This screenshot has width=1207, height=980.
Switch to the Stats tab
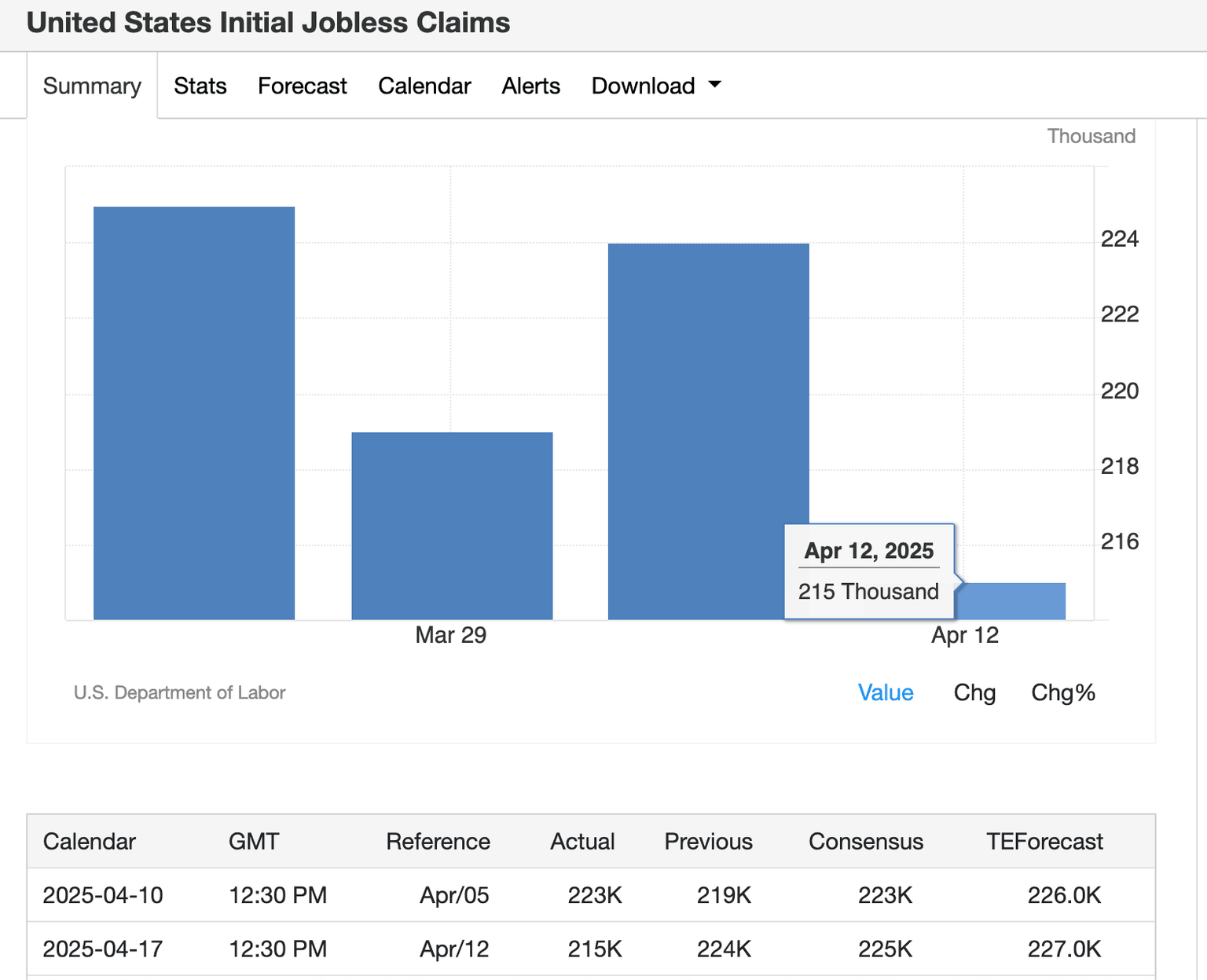point(200,86)
